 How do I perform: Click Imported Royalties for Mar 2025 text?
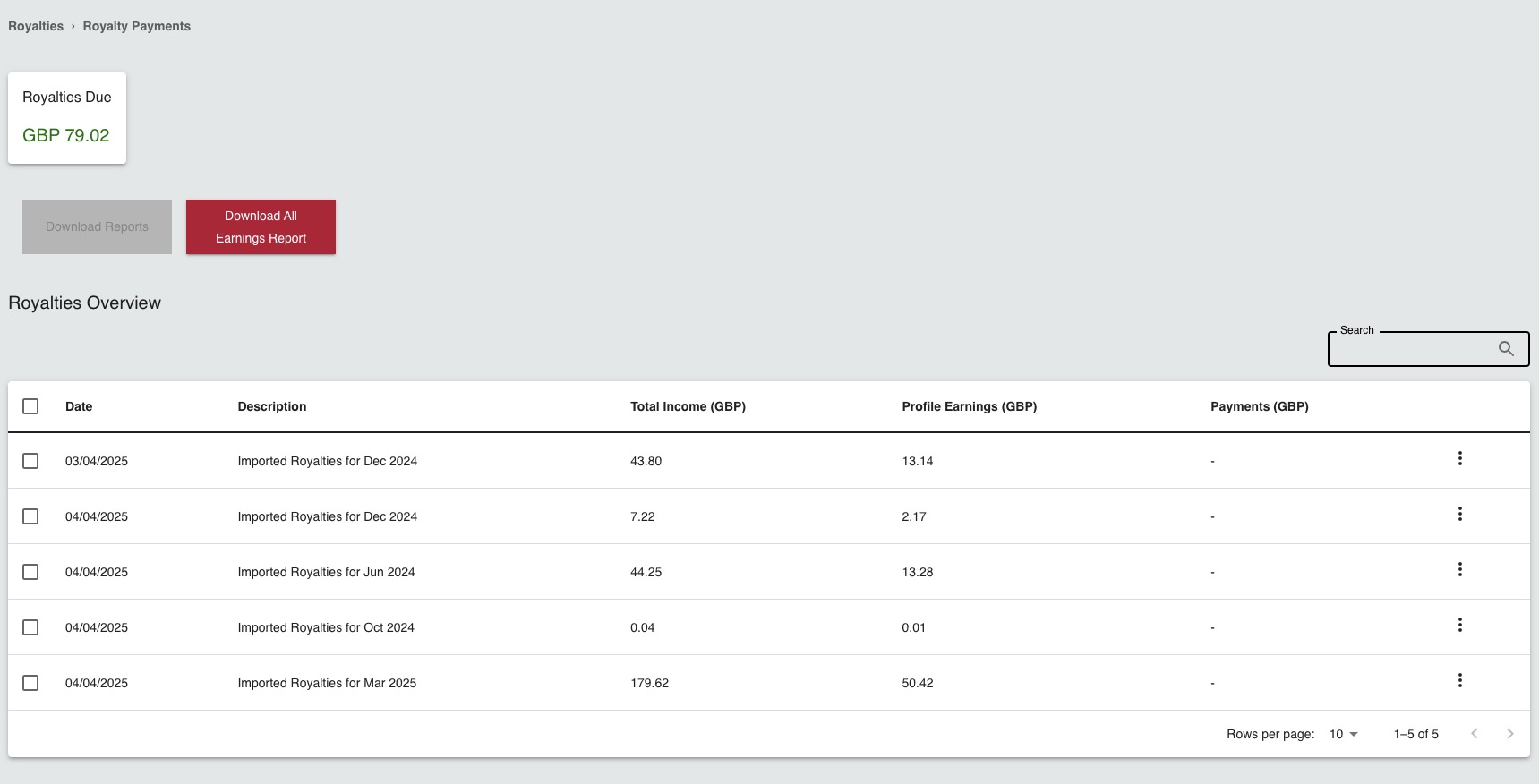(x=327, y=683)
